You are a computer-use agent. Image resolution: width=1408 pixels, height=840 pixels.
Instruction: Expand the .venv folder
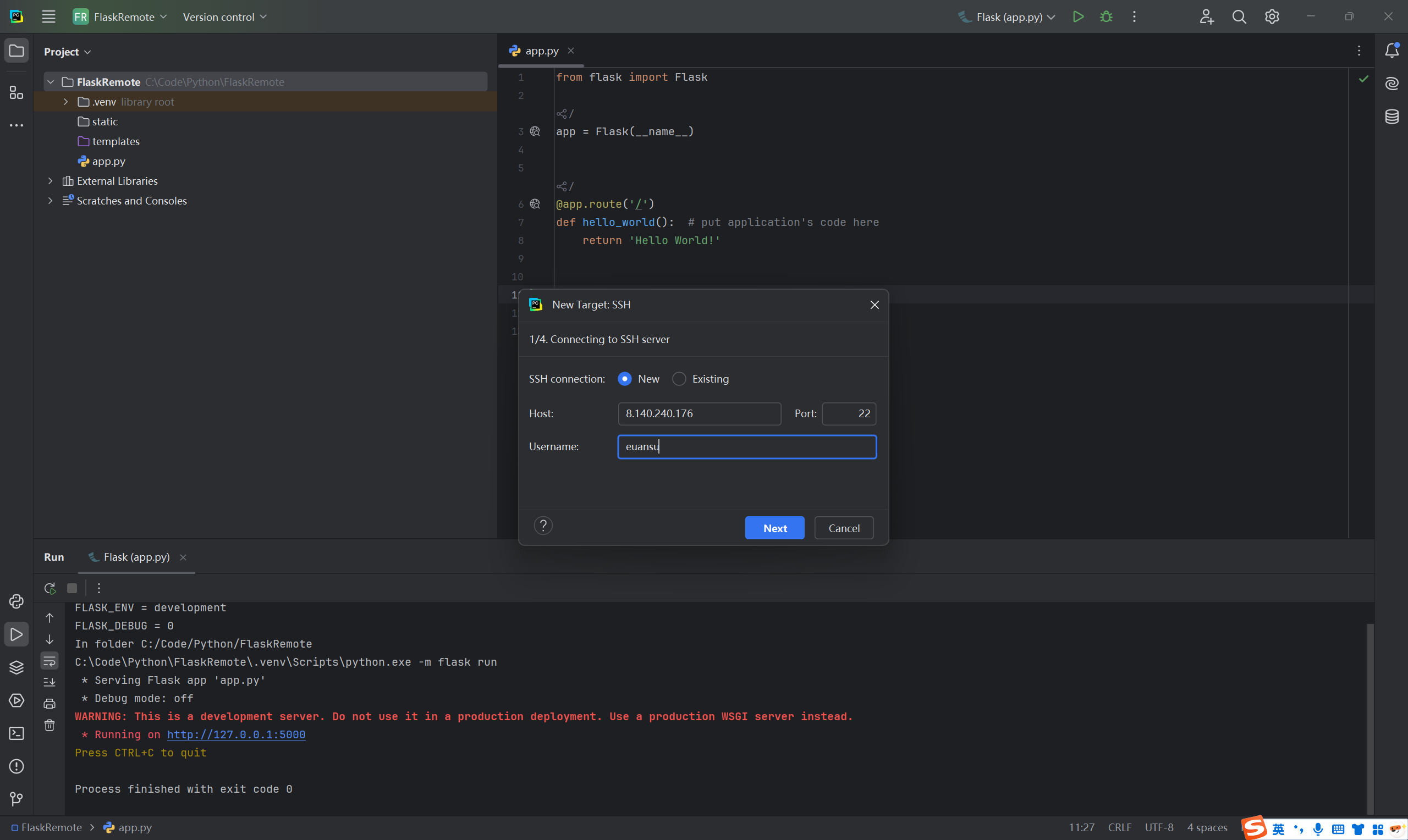click(x=65, y=102)
